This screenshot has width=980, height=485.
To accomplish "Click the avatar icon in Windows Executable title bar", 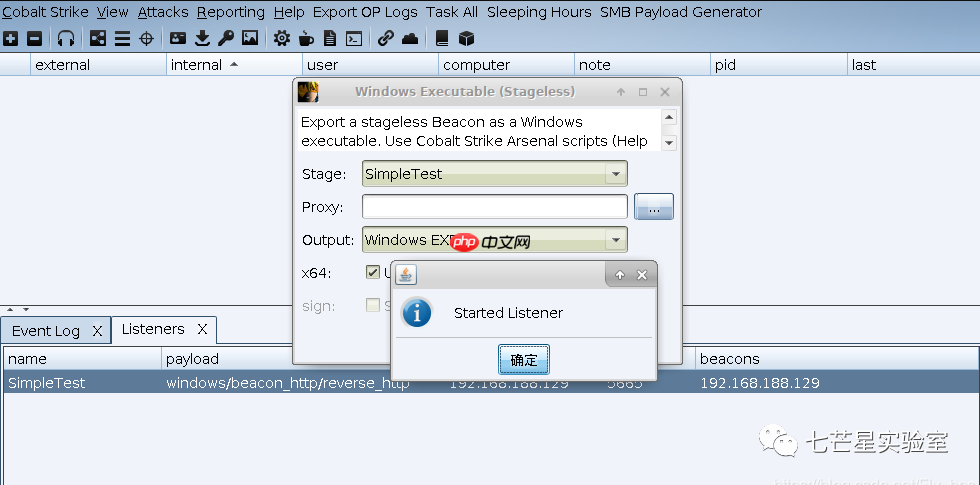I will (308, 92).
